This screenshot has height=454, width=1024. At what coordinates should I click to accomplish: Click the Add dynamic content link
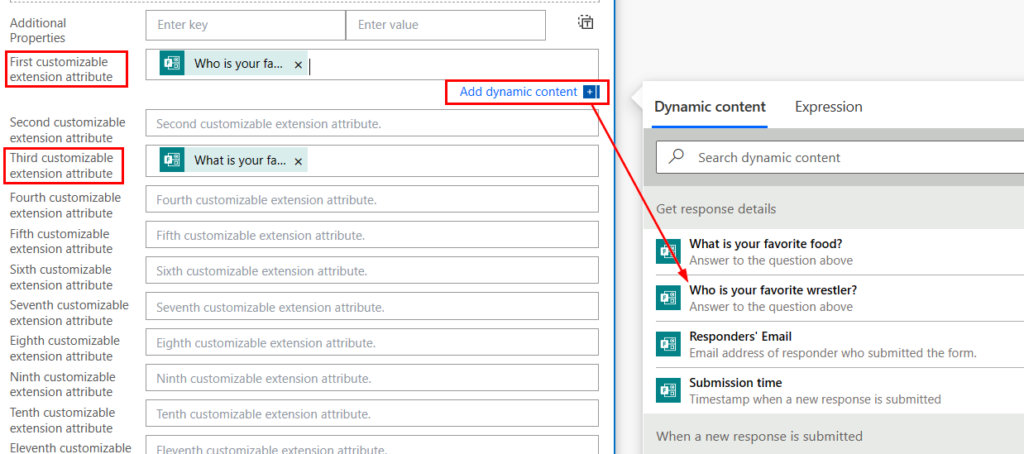tap(518, 92)
